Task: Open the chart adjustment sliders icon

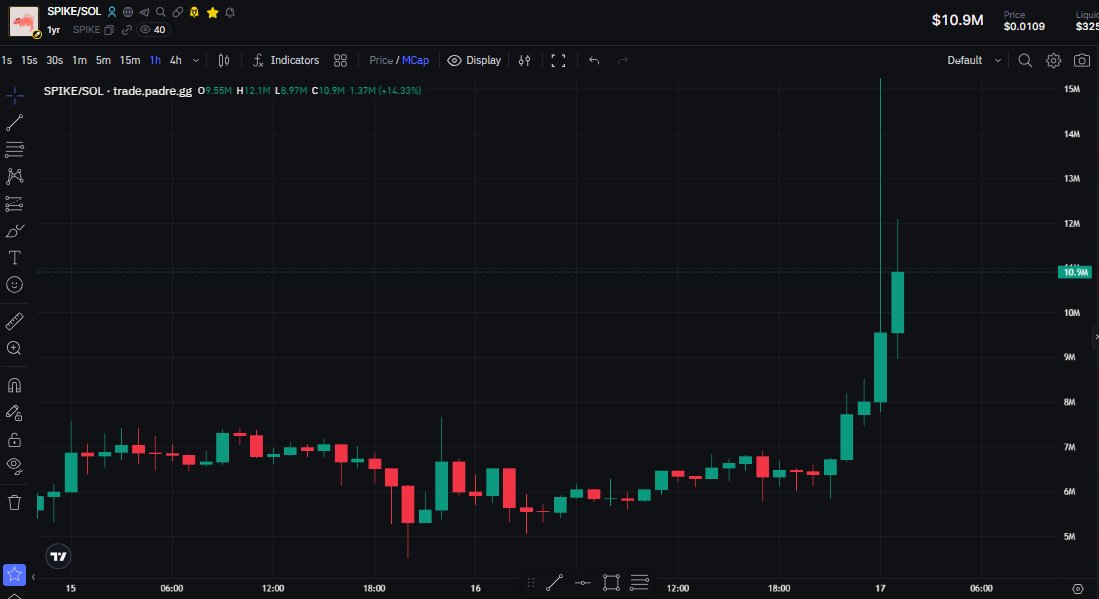Action: click(524, 61)
